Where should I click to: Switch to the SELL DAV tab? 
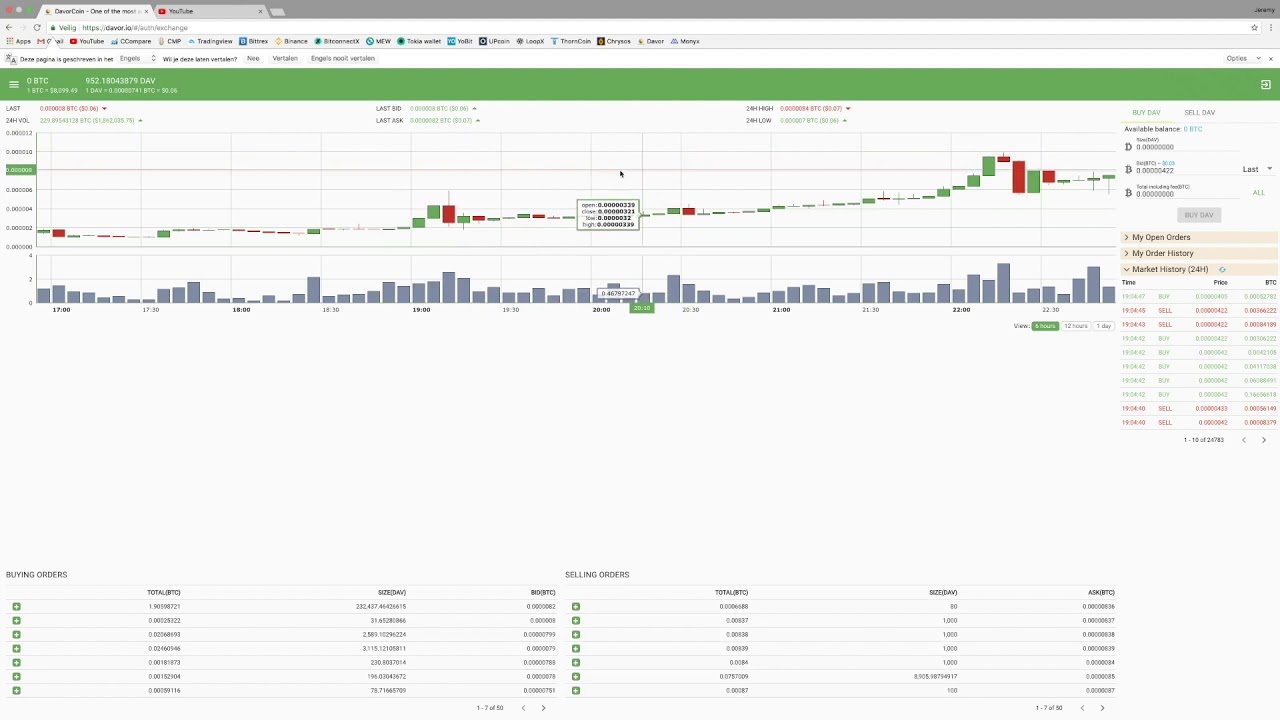1199,113
